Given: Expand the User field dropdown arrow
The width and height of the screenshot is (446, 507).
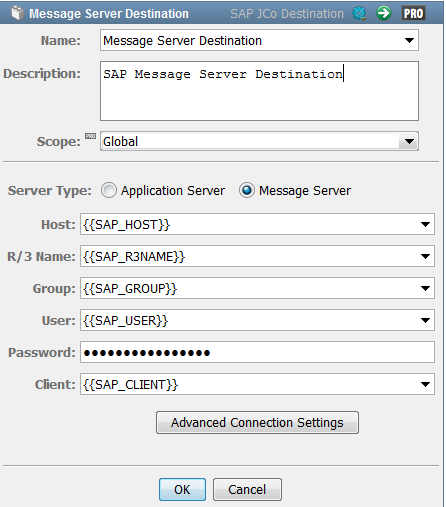Looking at the screenshot, I should point(425,320).
